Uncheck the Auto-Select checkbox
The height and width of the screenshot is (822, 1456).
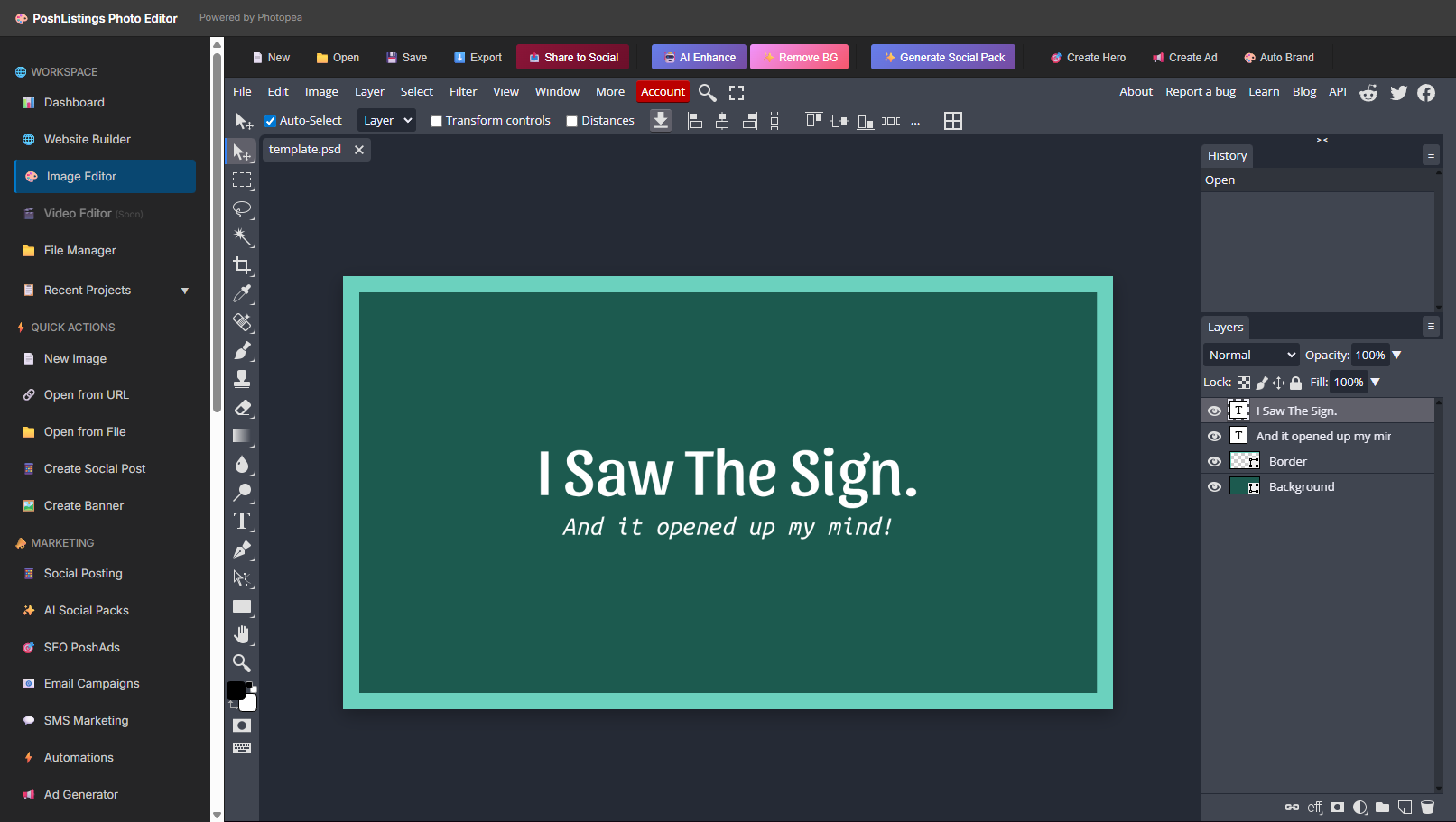[x=270, y=121]
